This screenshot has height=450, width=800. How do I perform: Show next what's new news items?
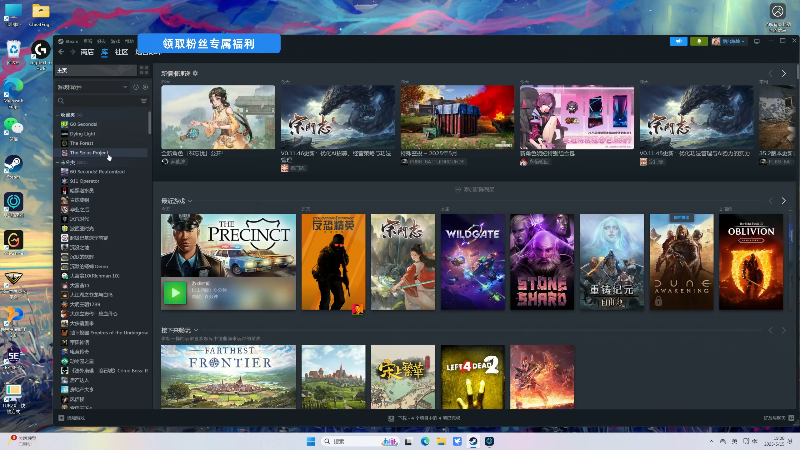point(784,73)
